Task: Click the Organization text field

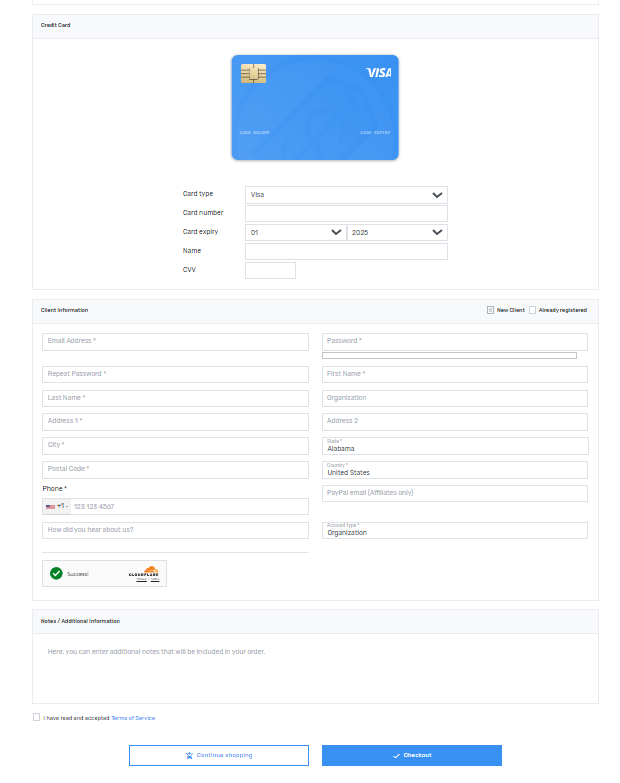Action: tap(455, 398)
